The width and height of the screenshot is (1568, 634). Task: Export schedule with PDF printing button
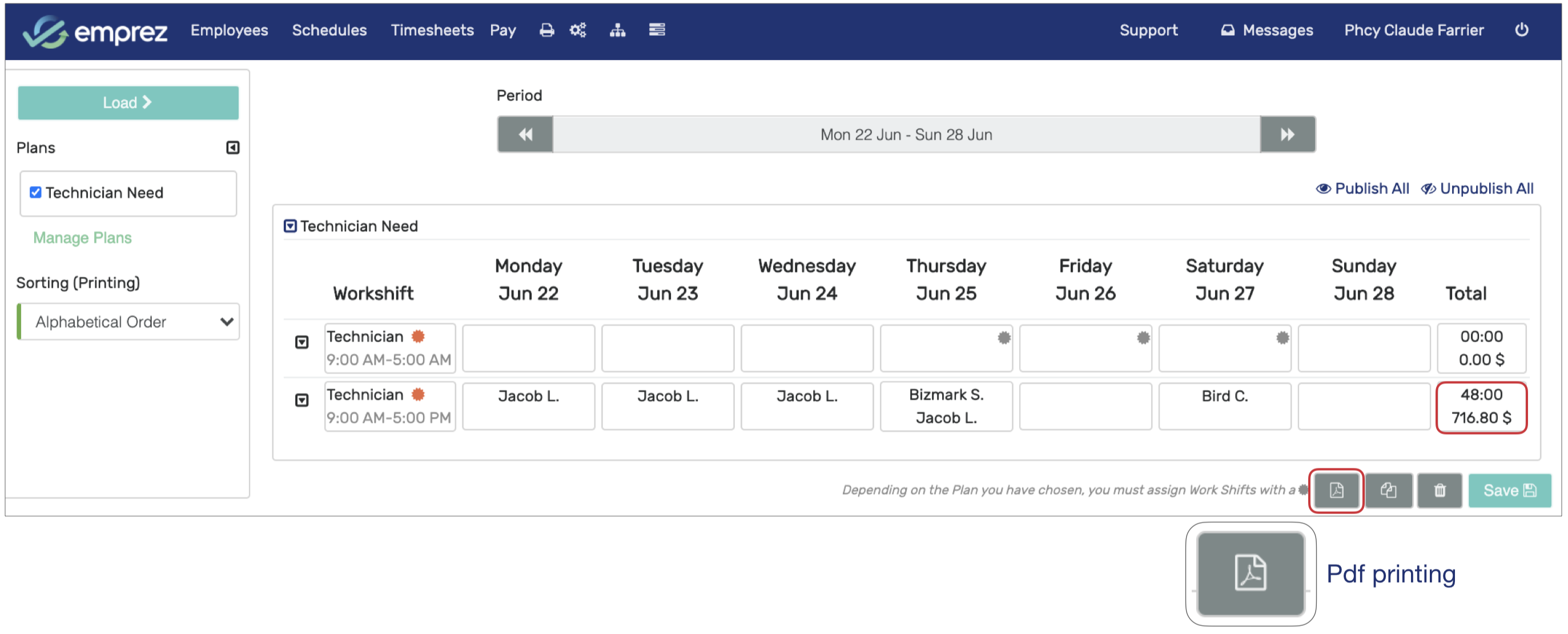click(1336, 490)
